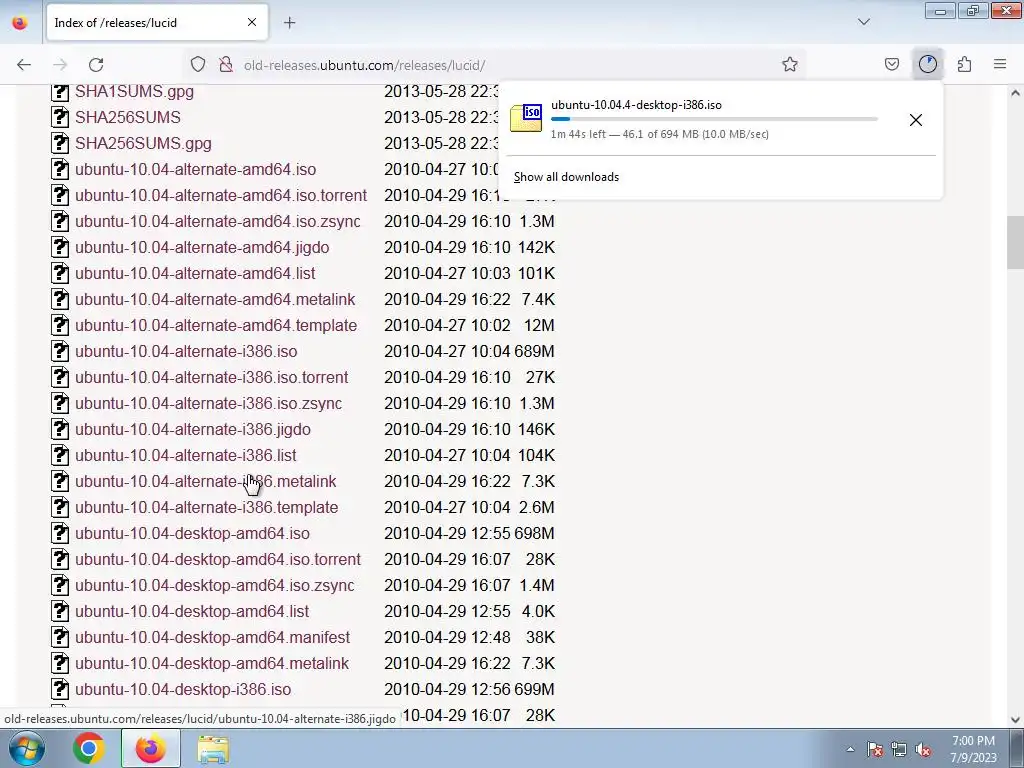Download ubuntu-10.04-desktop-i386.iso
The height and width of the screenshot is (768, 1024).
[x=183, y=690]
